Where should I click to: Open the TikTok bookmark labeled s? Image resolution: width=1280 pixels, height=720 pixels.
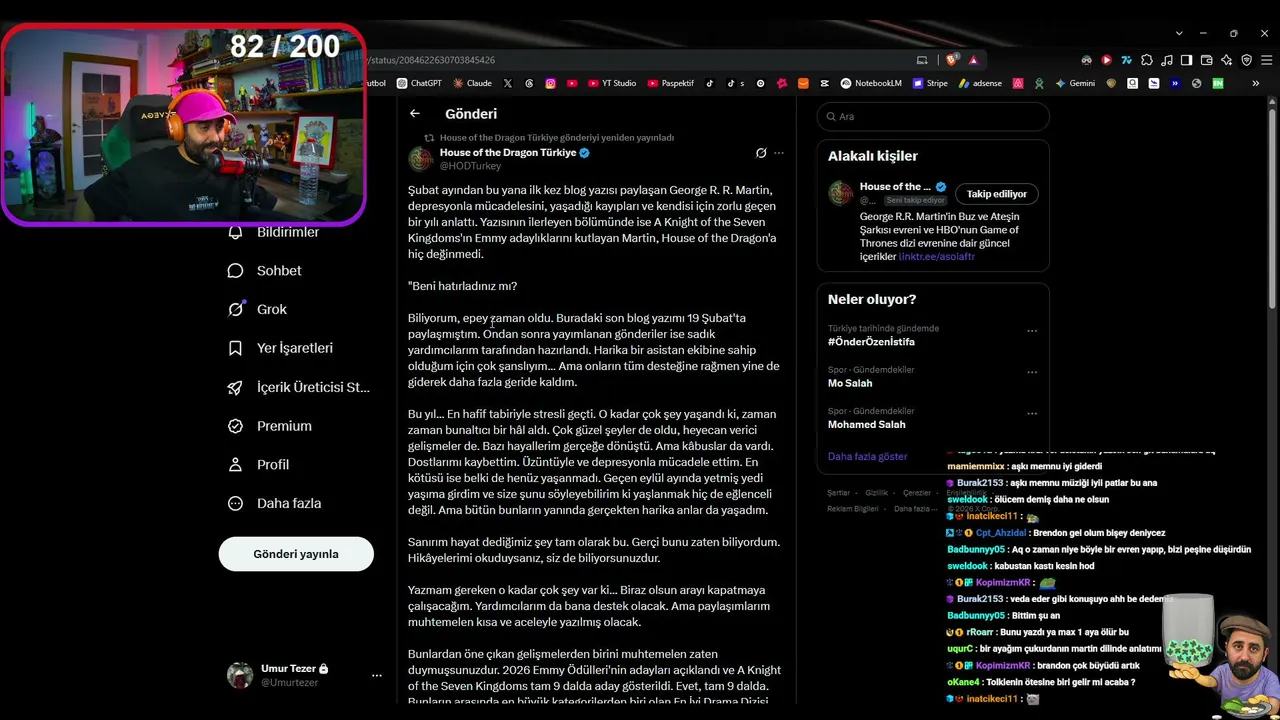click(x=735, y=84)
